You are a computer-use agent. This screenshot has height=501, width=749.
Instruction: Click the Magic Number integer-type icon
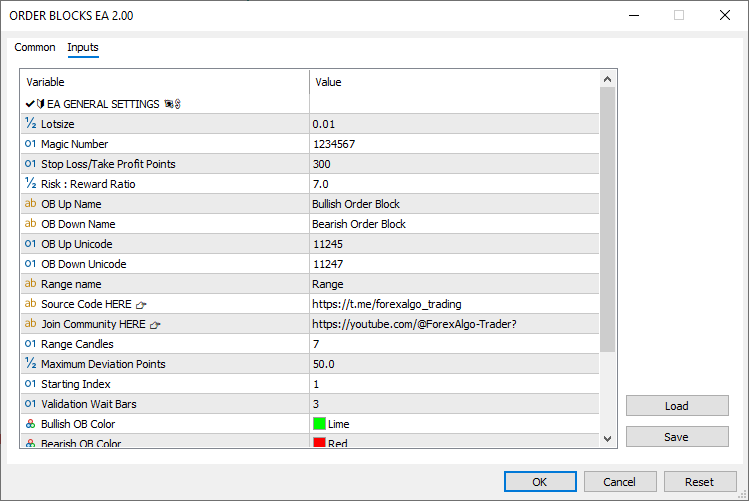pos(30,144)
